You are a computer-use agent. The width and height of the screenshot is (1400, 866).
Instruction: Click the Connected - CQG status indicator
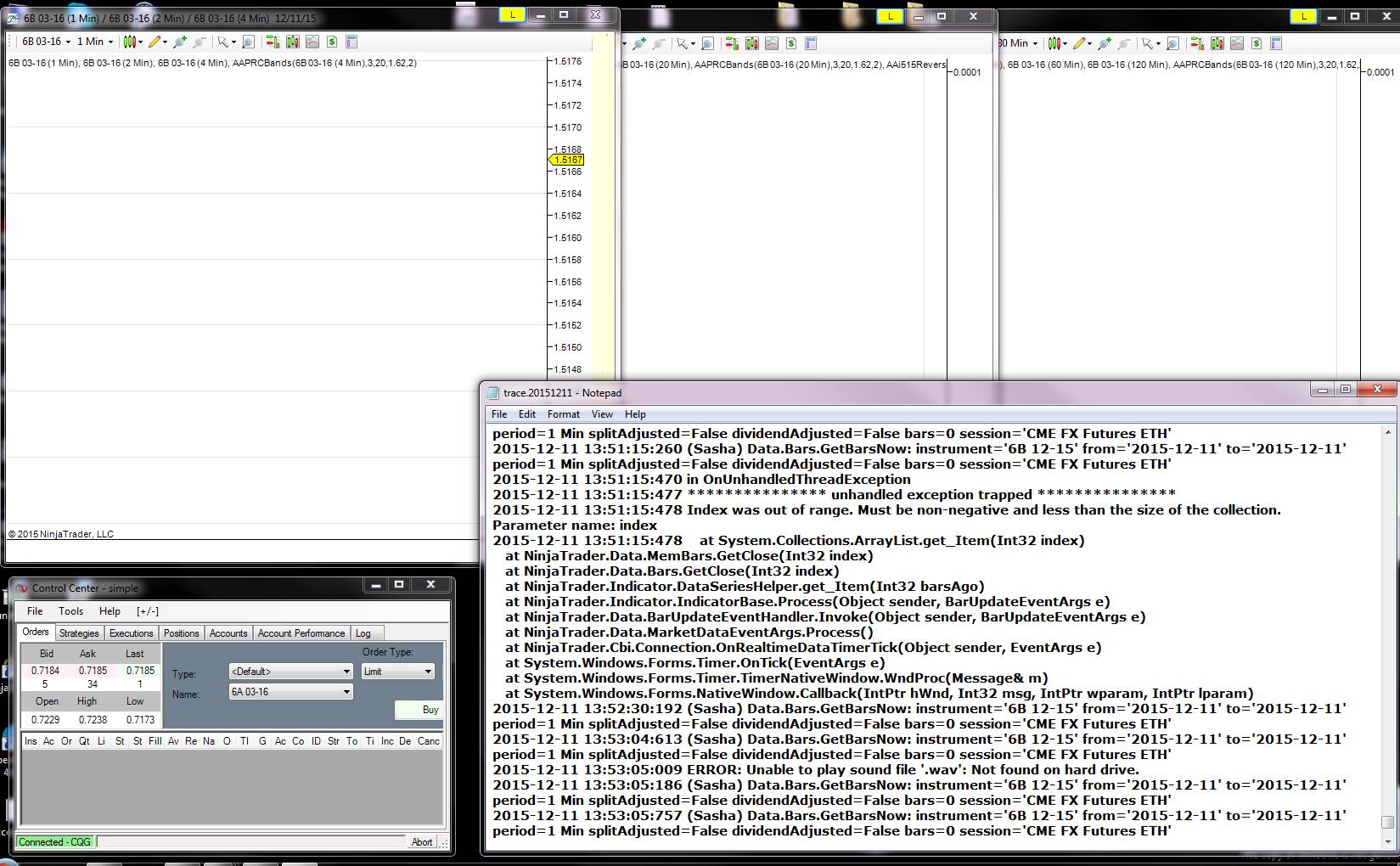[54, 842]
